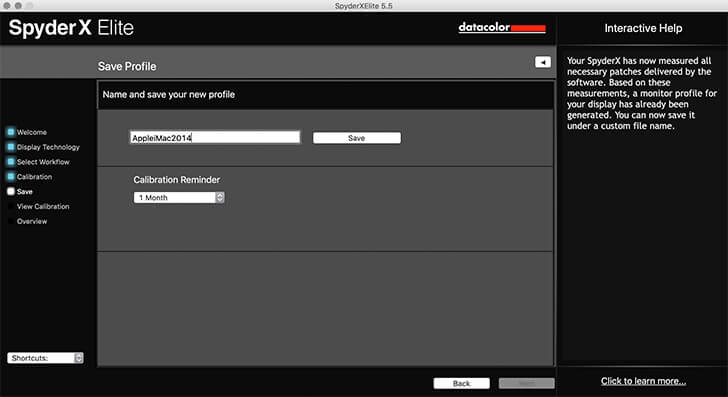
Task: Go to previous step with Back
Action: coord(462,383)
